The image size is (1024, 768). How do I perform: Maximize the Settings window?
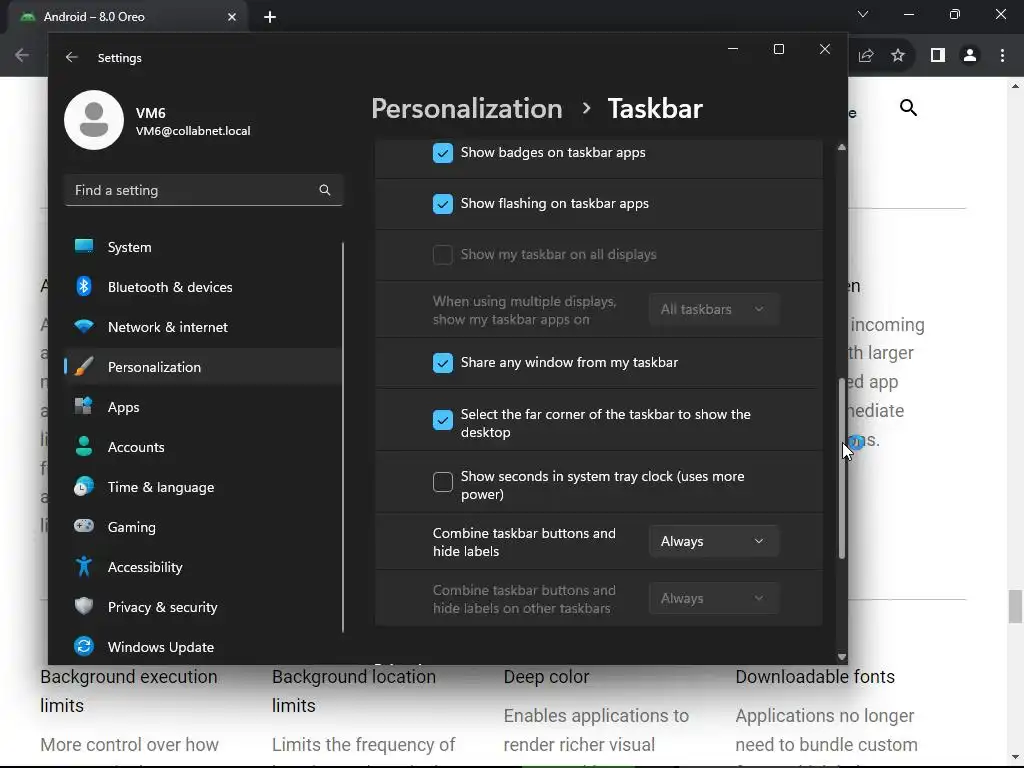778,49
